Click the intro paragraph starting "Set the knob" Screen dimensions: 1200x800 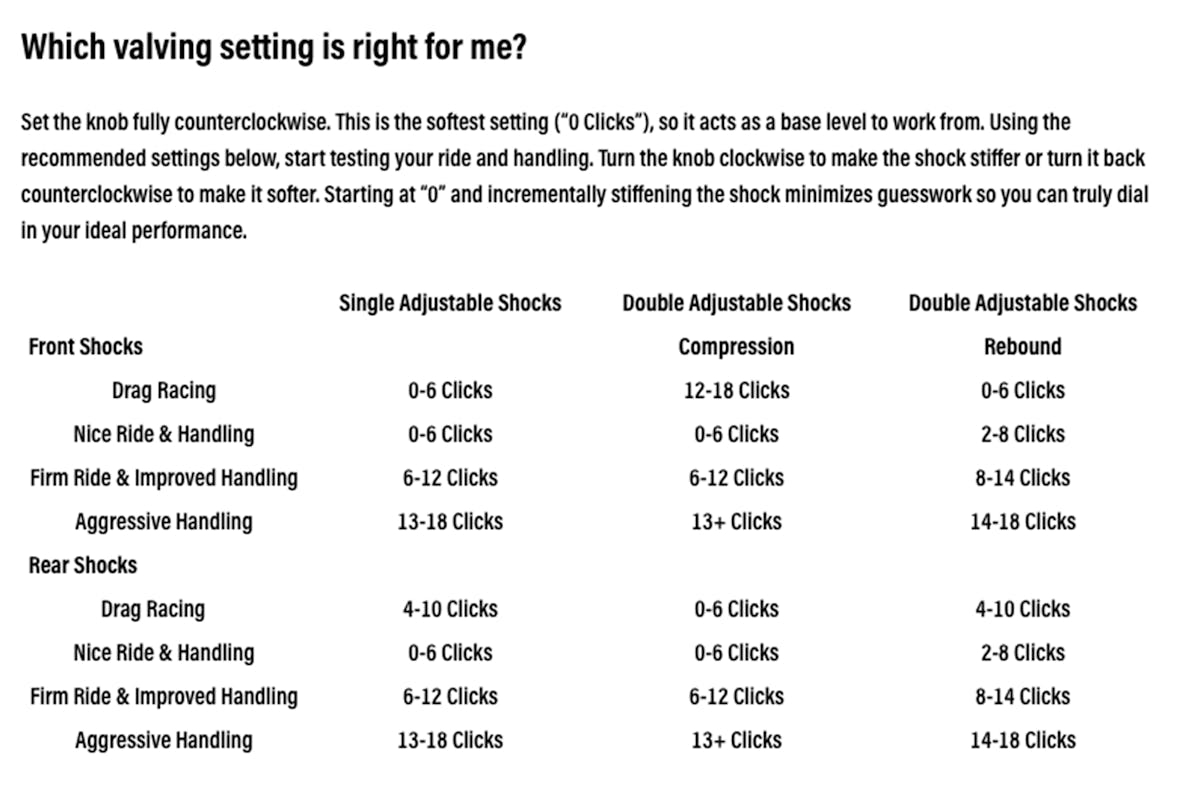coord(584,177)
